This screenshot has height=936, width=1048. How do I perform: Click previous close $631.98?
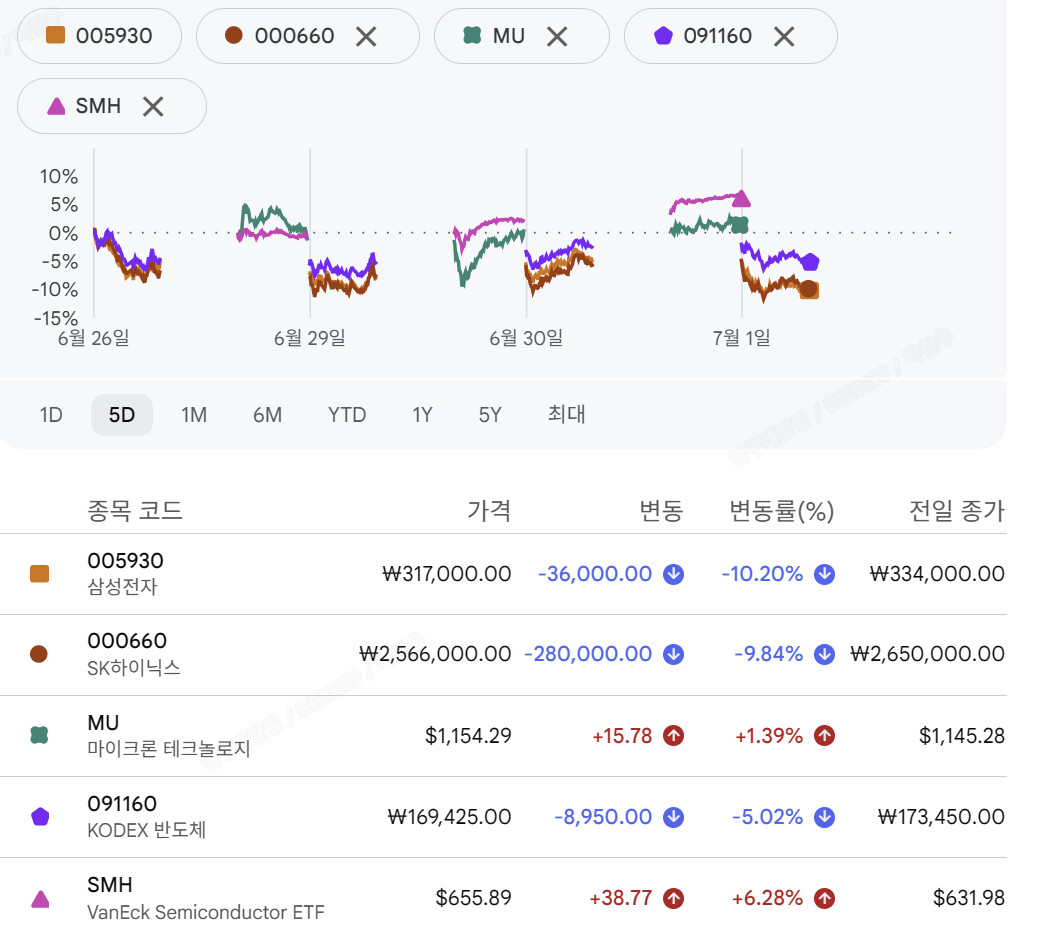[968, 898]
